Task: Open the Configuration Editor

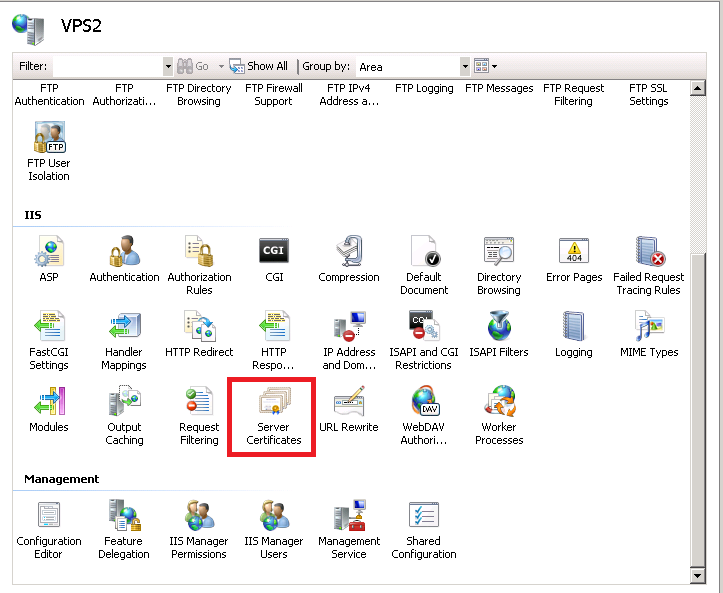Action: 49,529
